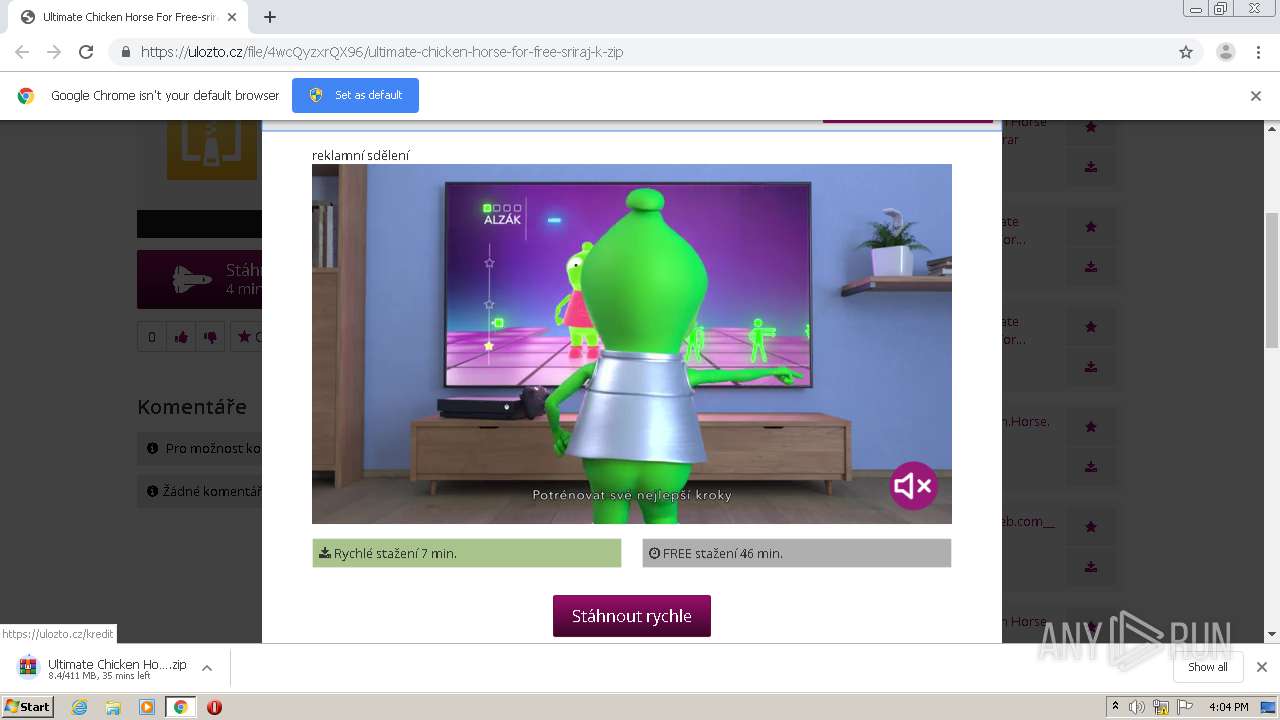
Task: Click the taskbar clock showing 4:04 PM
Action: (1228, 707)
